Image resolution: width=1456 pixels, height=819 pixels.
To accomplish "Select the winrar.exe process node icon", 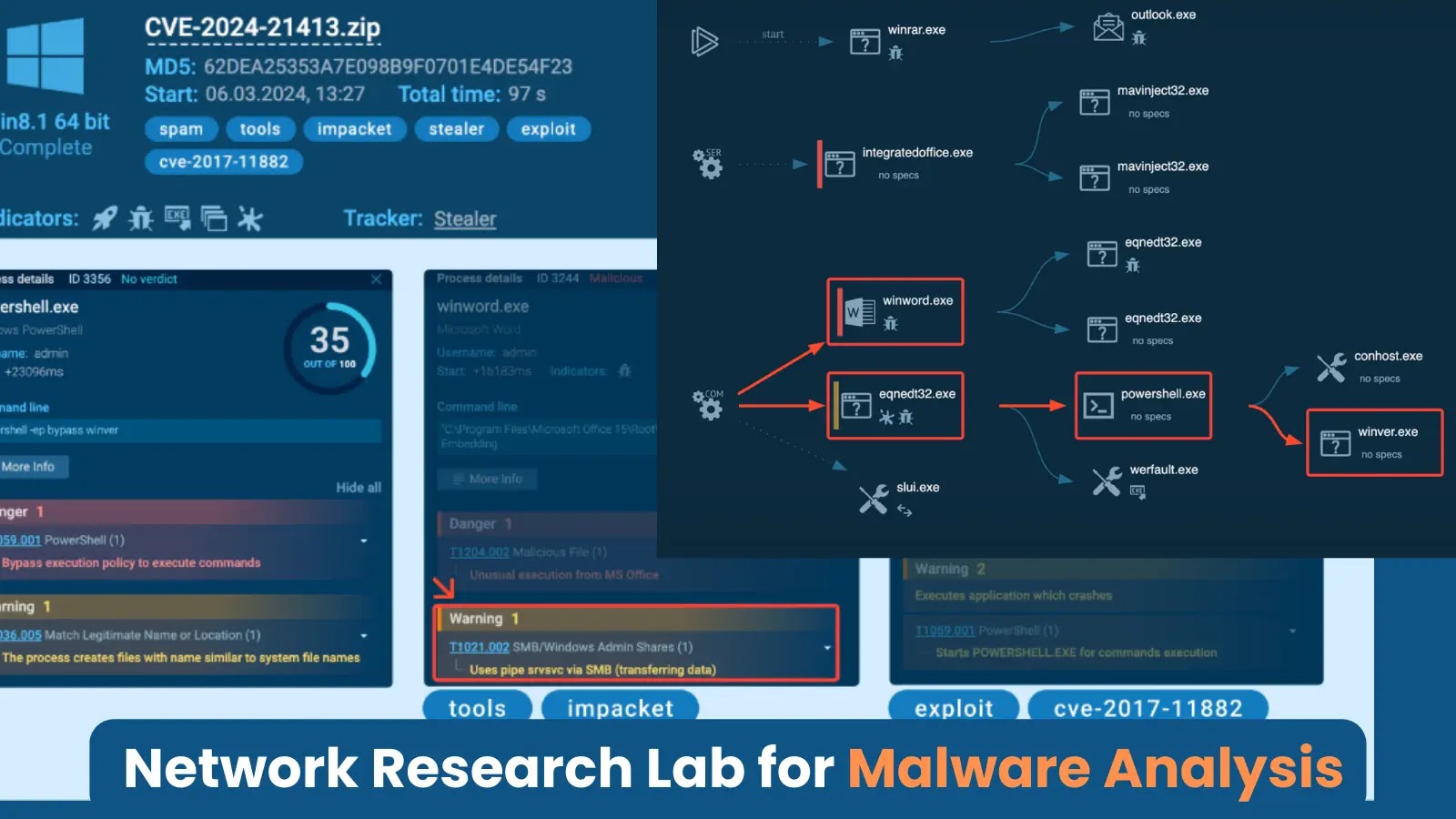I will 864,42.
